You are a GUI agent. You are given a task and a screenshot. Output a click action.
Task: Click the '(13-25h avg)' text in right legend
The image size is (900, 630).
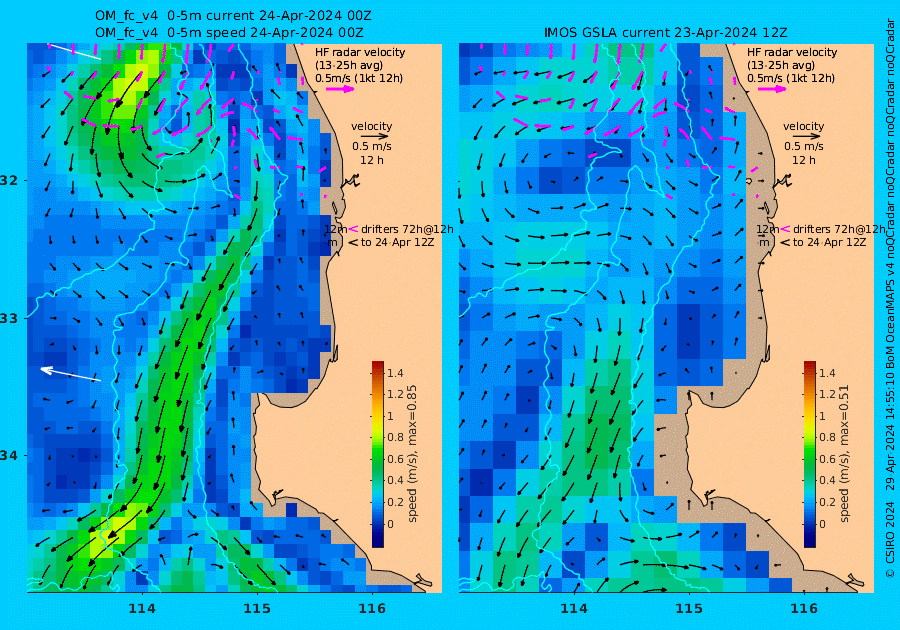(x=781, y=65)
